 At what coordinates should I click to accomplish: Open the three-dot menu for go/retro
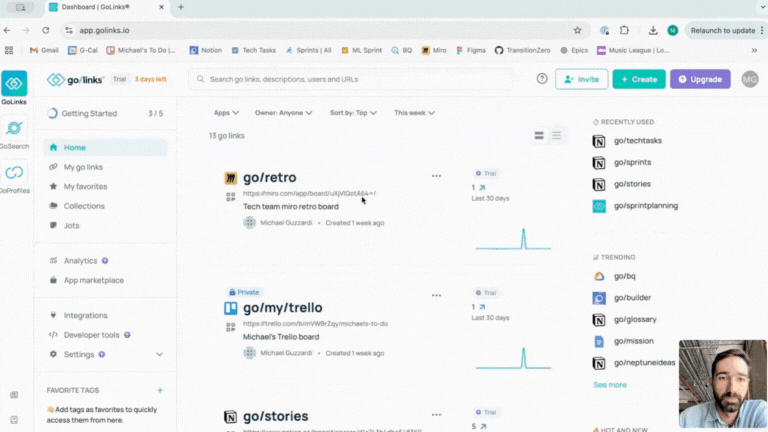tap(436, 176)
